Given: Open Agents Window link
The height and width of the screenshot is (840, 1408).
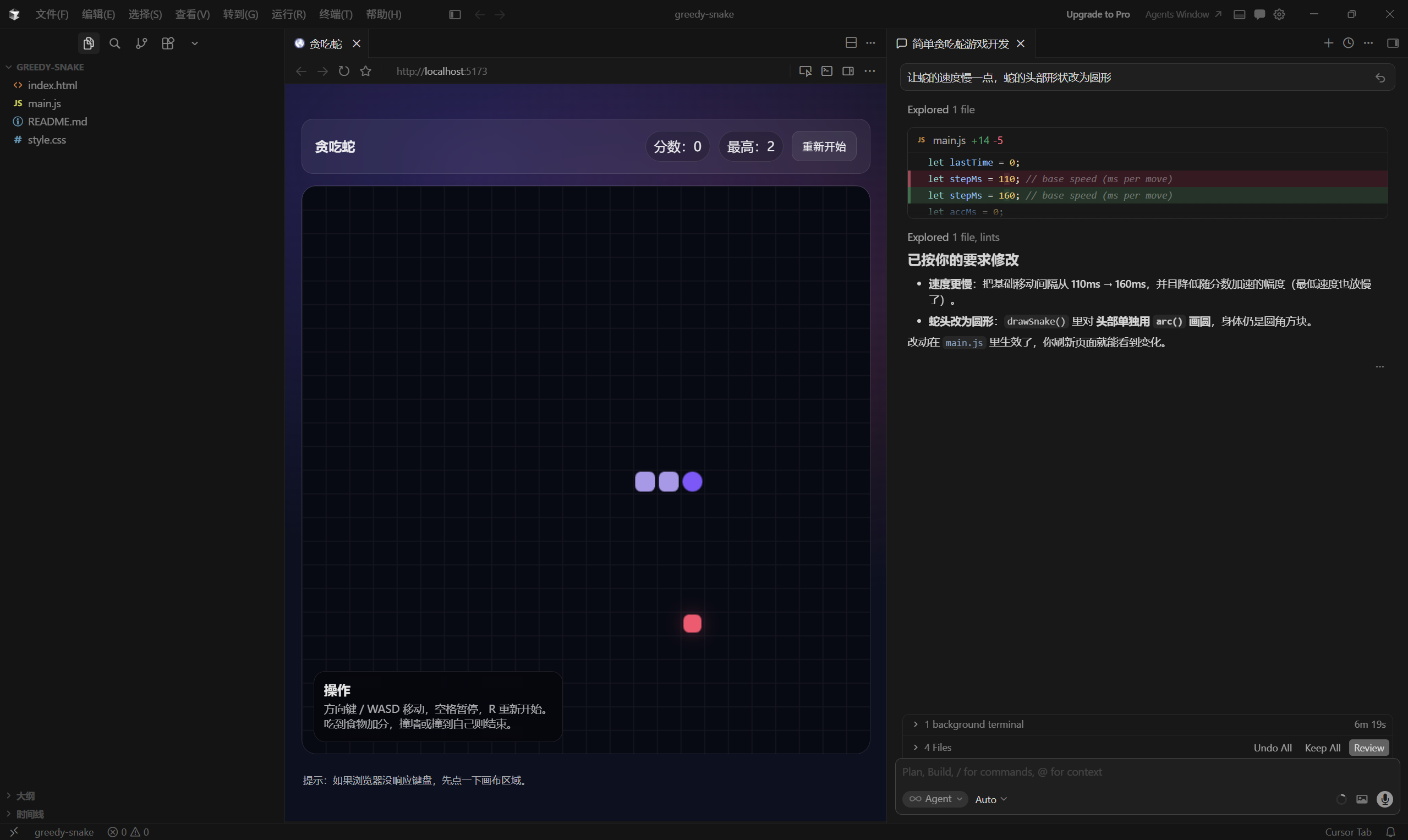Looking at the screenshot, I should 1184,14.
